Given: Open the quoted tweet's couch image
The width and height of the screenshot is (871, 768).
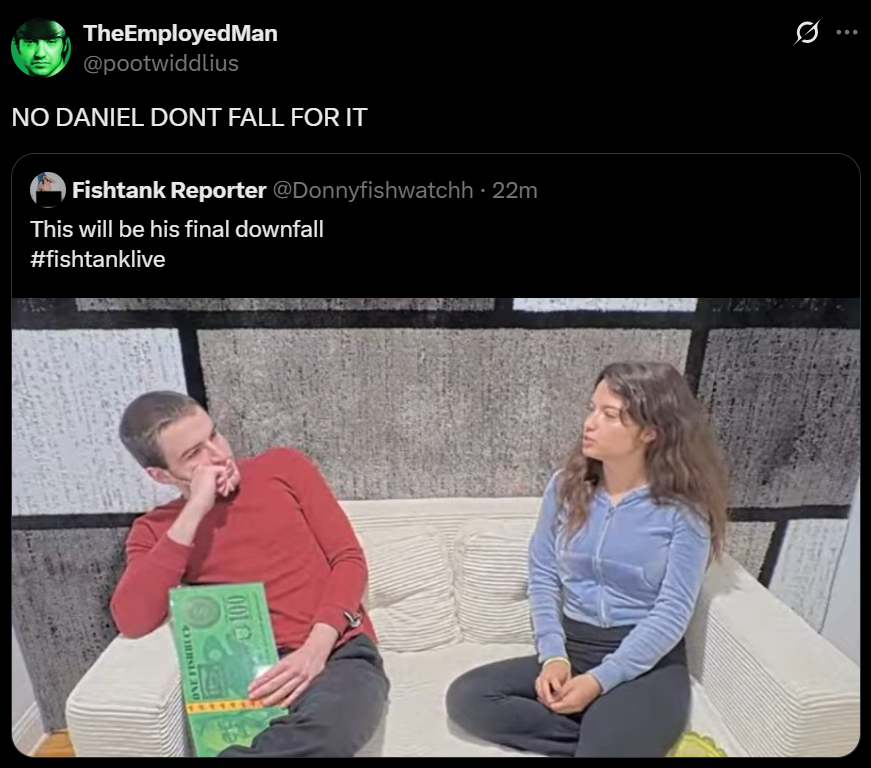Looking at the screenshot, I should [436, 528].
